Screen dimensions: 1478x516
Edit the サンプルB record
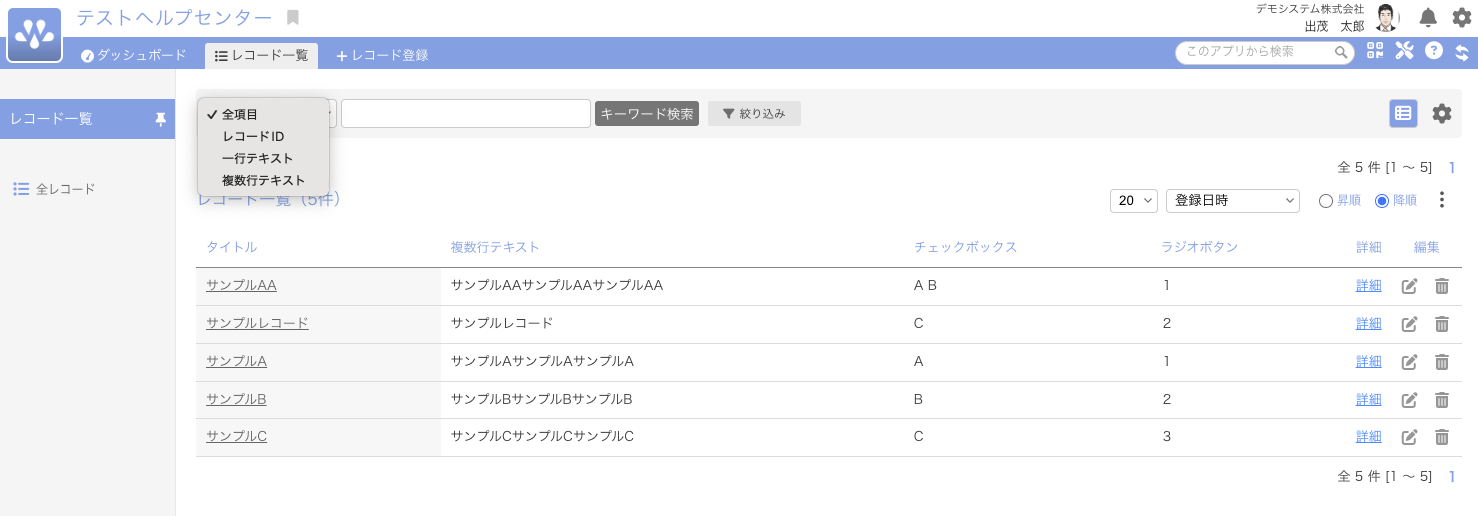pos(1410,400)
